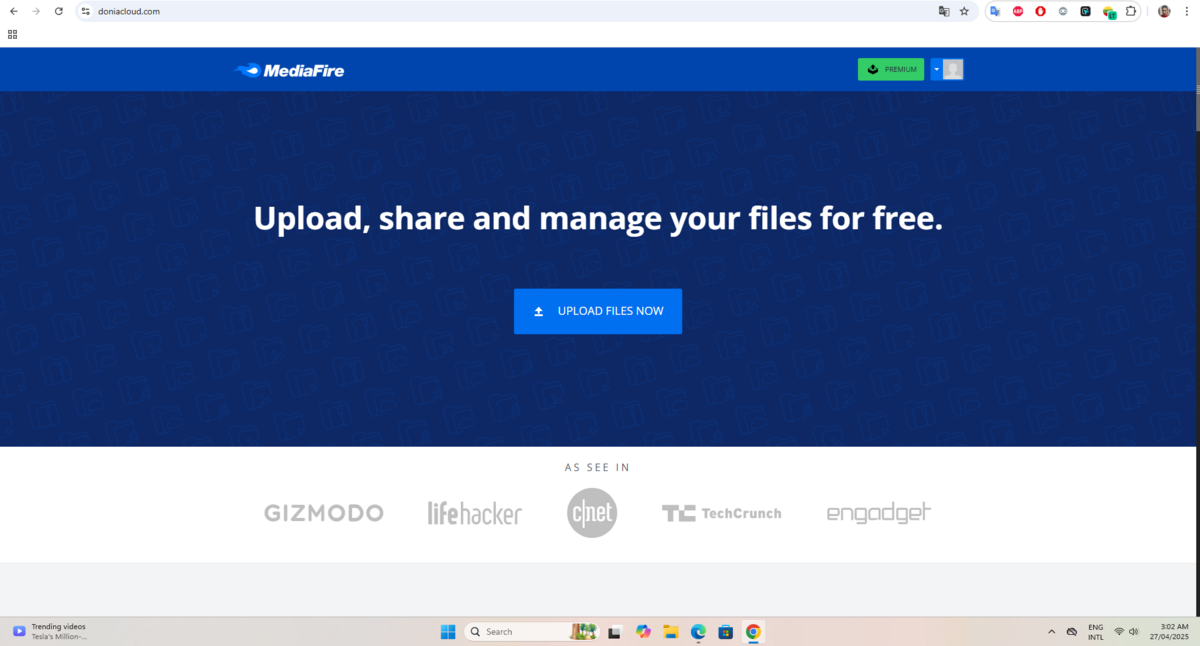Click the translate page icon in address bar

(x=943, y=11)
